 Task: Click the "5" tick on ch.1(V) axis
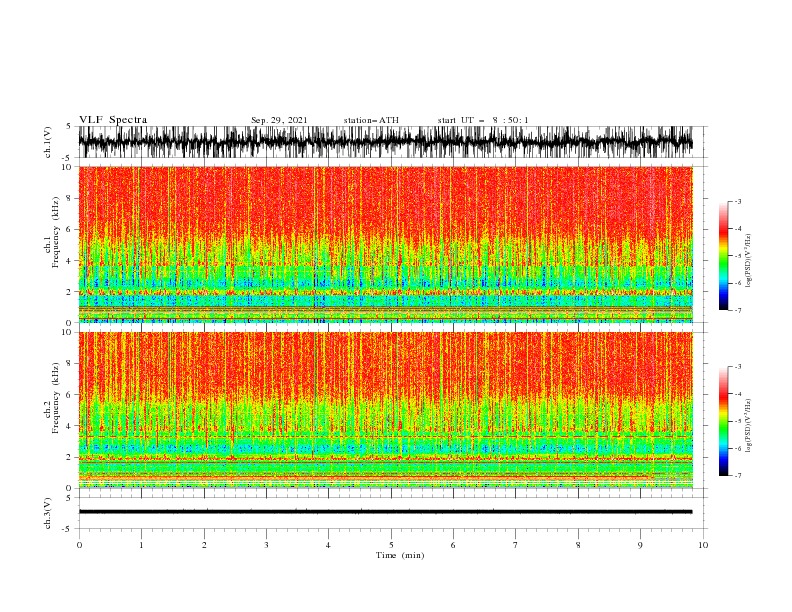69,126
